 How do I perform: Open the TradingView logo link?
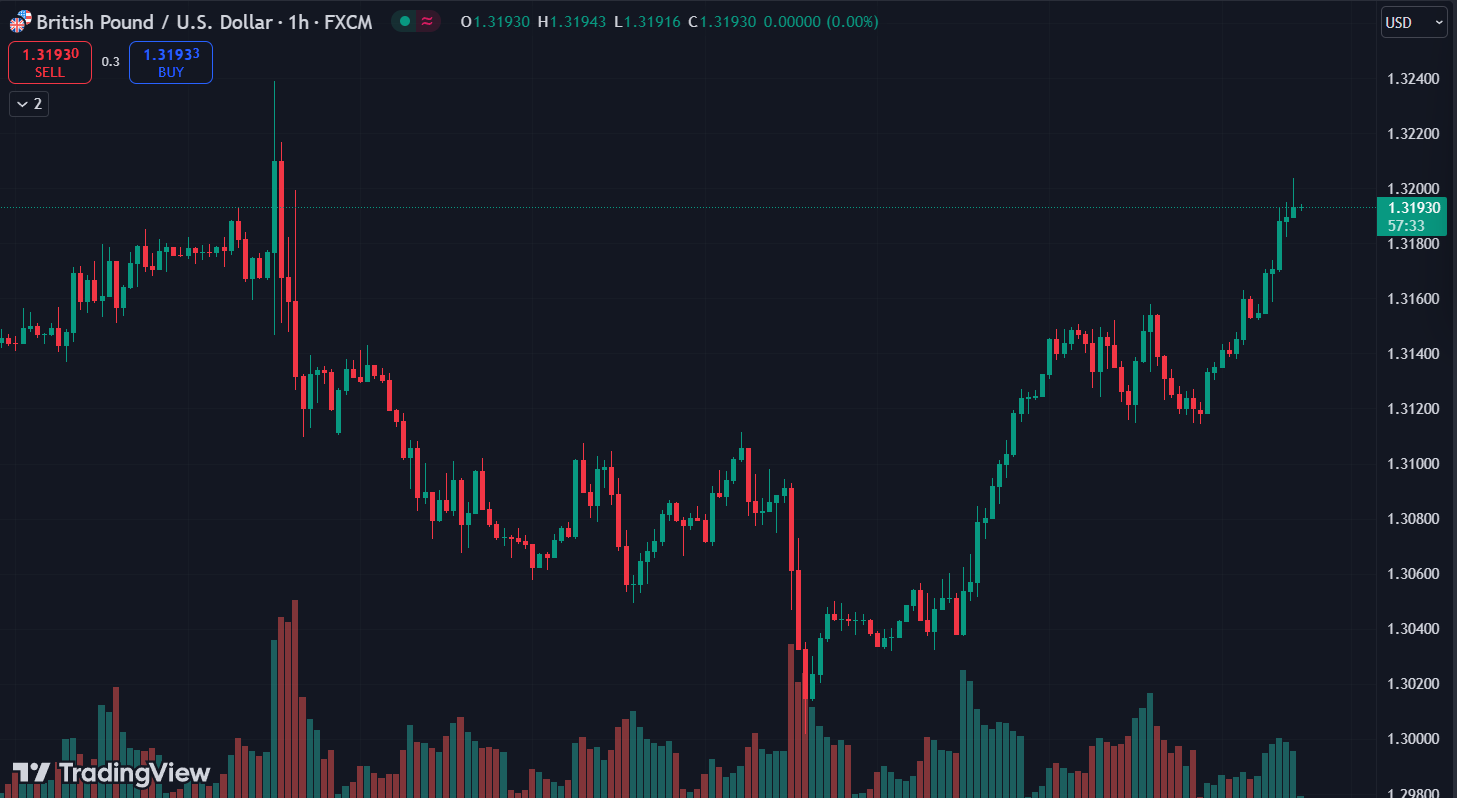point(111,773)
